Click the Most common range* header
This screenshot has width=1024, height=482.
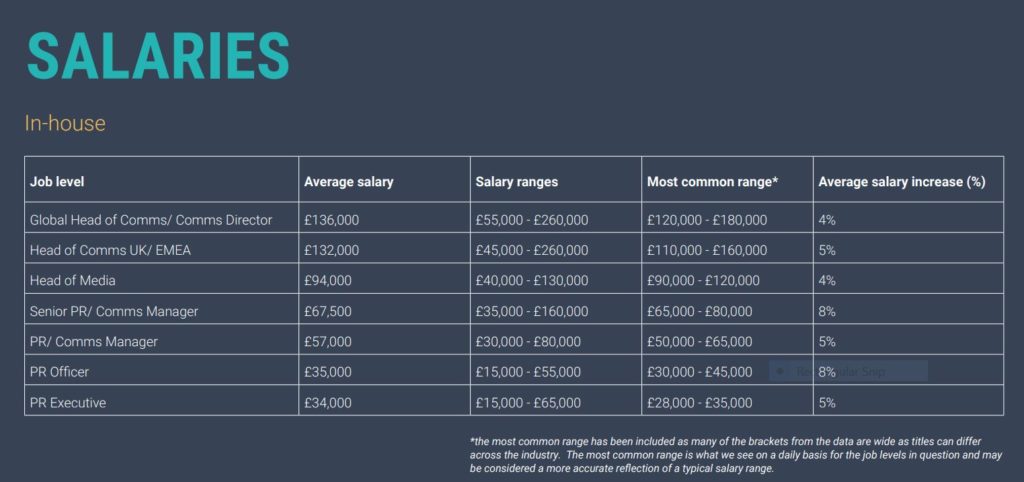click(713, 182)
